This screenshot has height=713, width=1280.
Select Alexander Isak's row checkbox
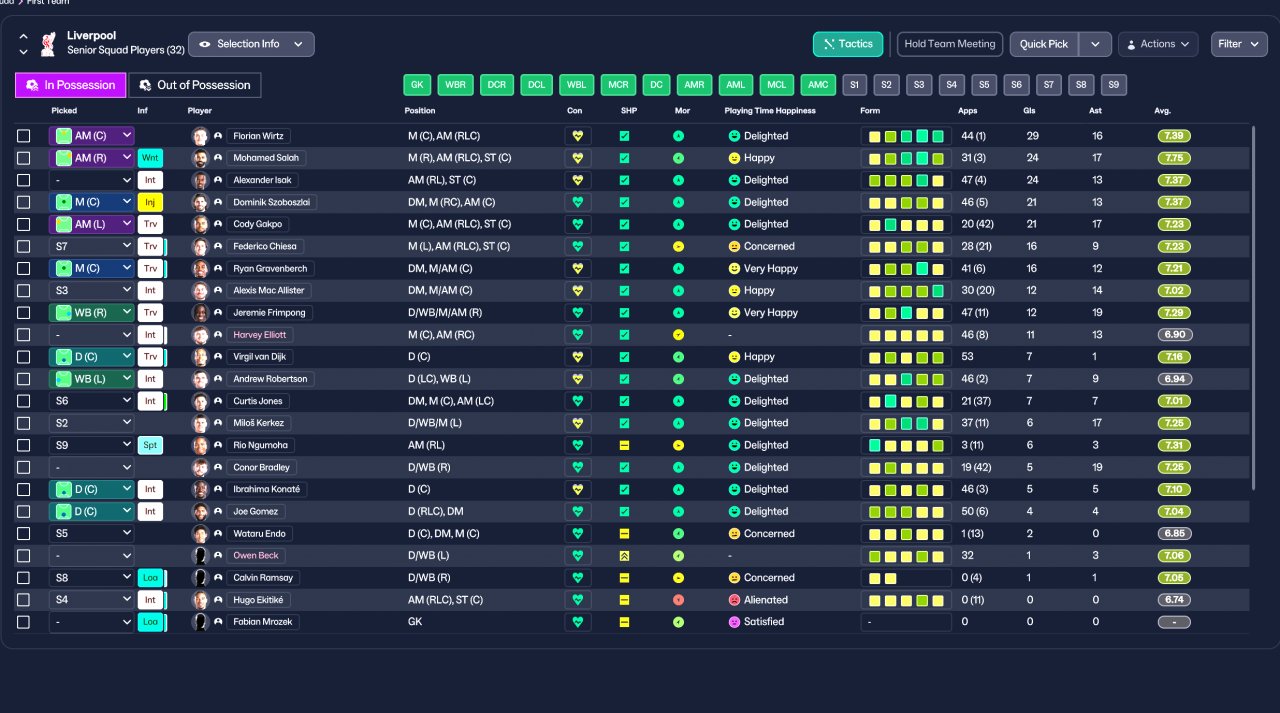click(x=24, y=180)
